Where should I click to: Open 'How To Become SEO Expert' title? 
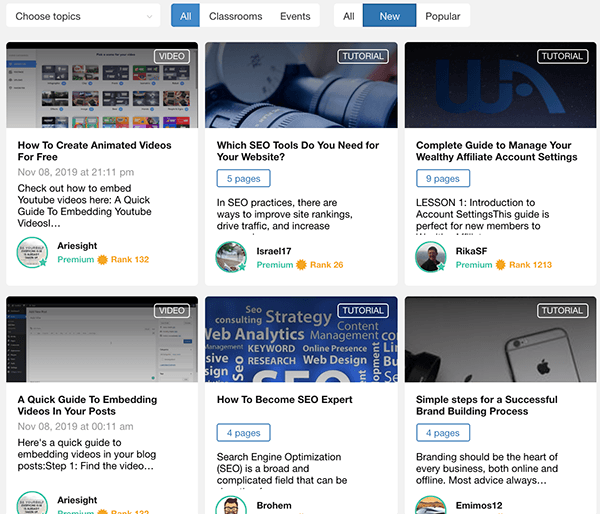click(x=284, y=400)
